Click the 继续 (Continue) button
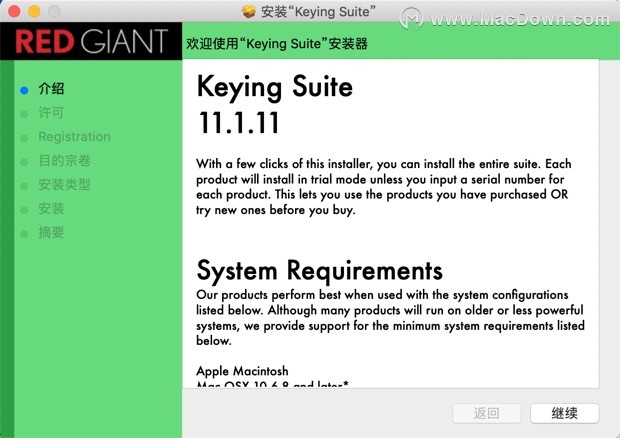The image size is (620, 438). (564, 413)
